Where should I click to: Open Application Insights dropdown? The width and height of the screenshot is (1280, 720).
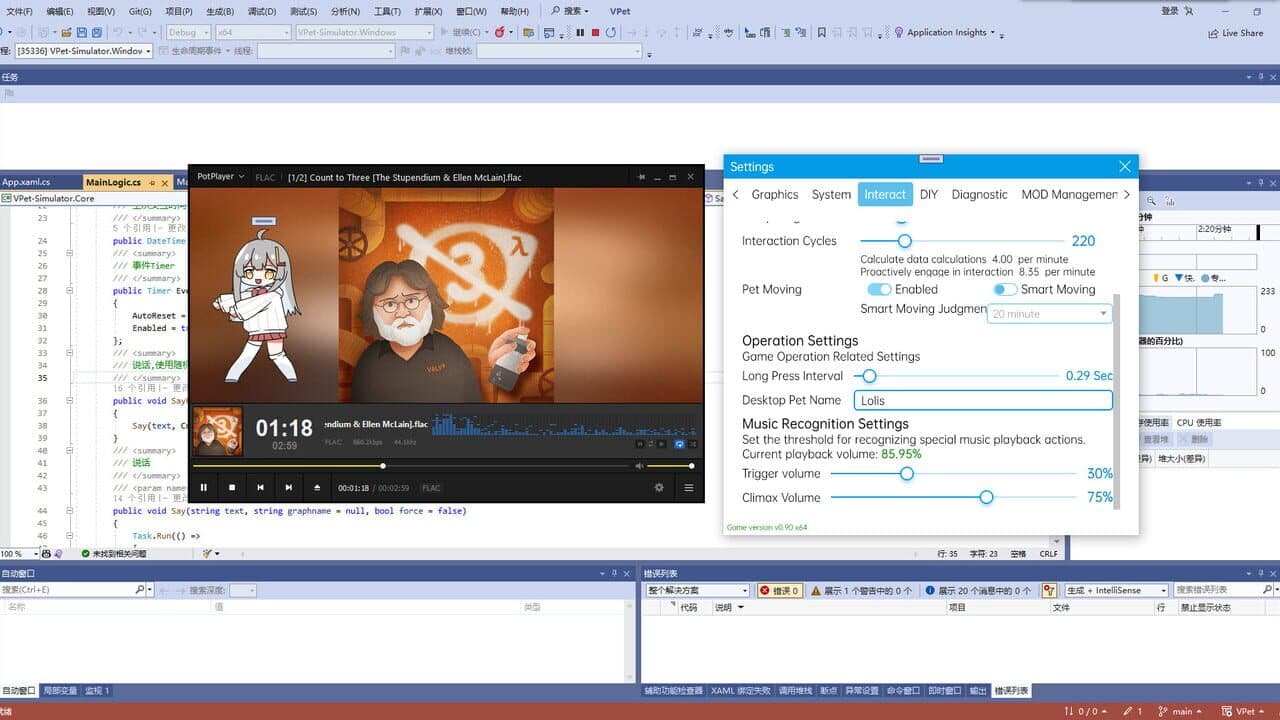click(x=945, y=32)
